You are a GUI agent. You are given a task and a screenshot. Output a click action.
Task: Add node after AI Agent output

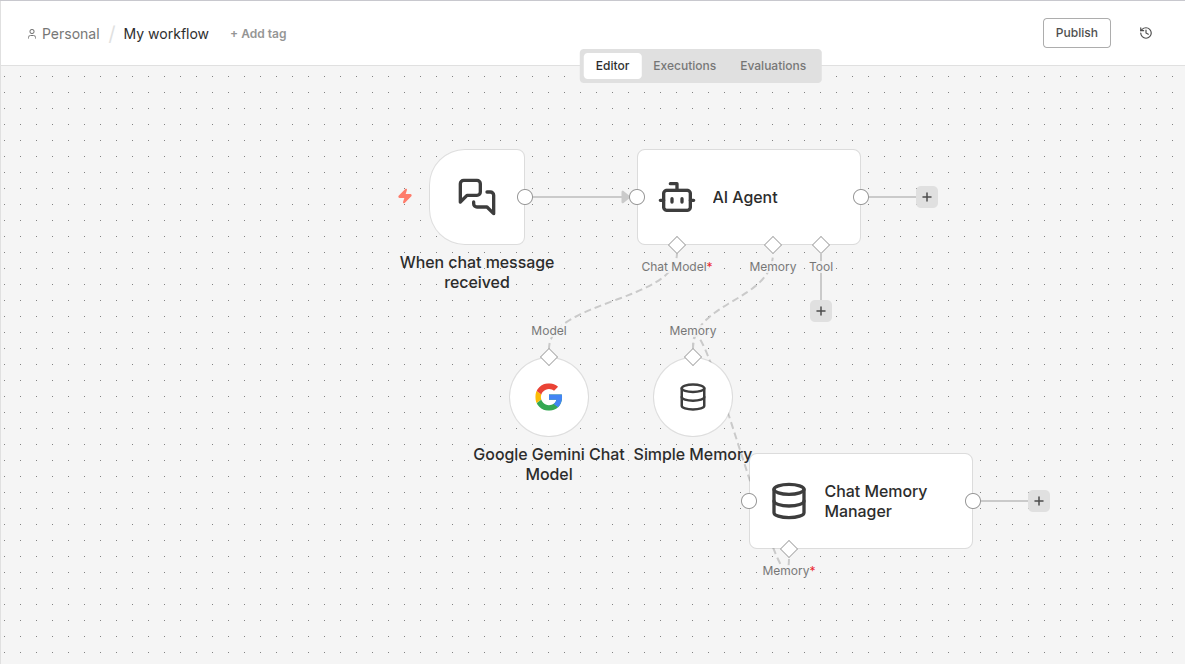point(927,197)
